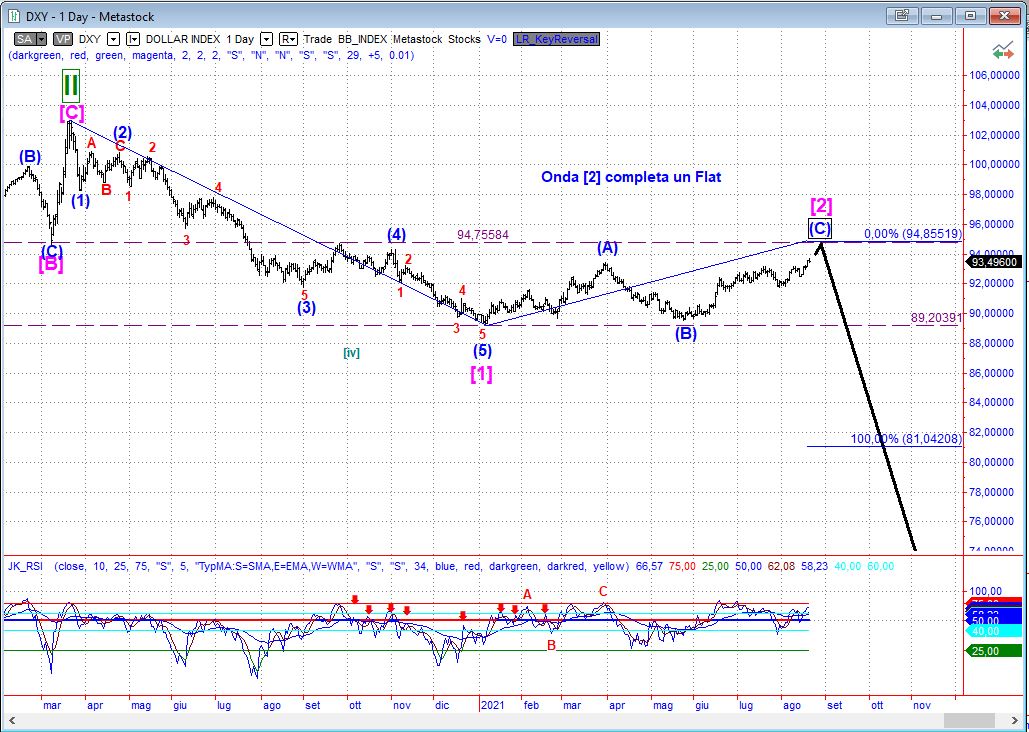Click the chart-with-arrows icon at top right

tap(1001, 52)
